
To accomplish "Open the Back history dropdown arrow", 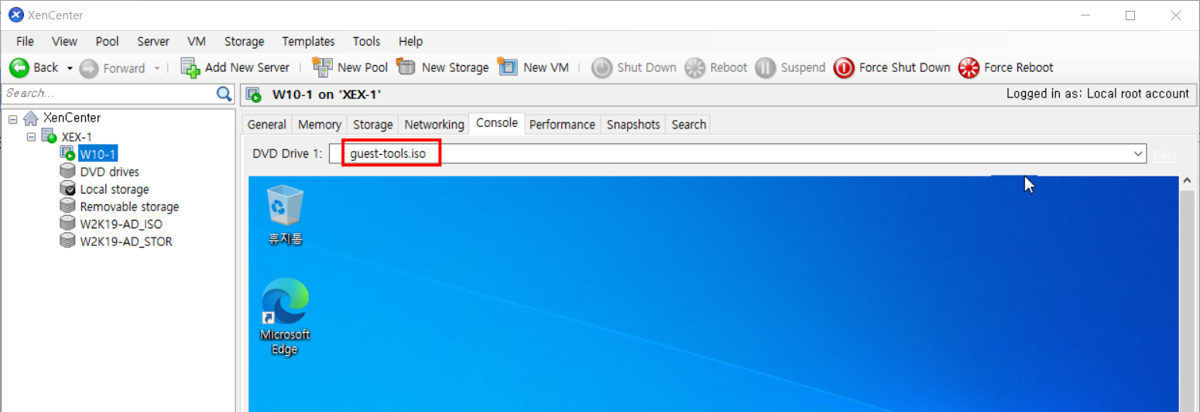I will pyautogui.click(x=69, y=68).
